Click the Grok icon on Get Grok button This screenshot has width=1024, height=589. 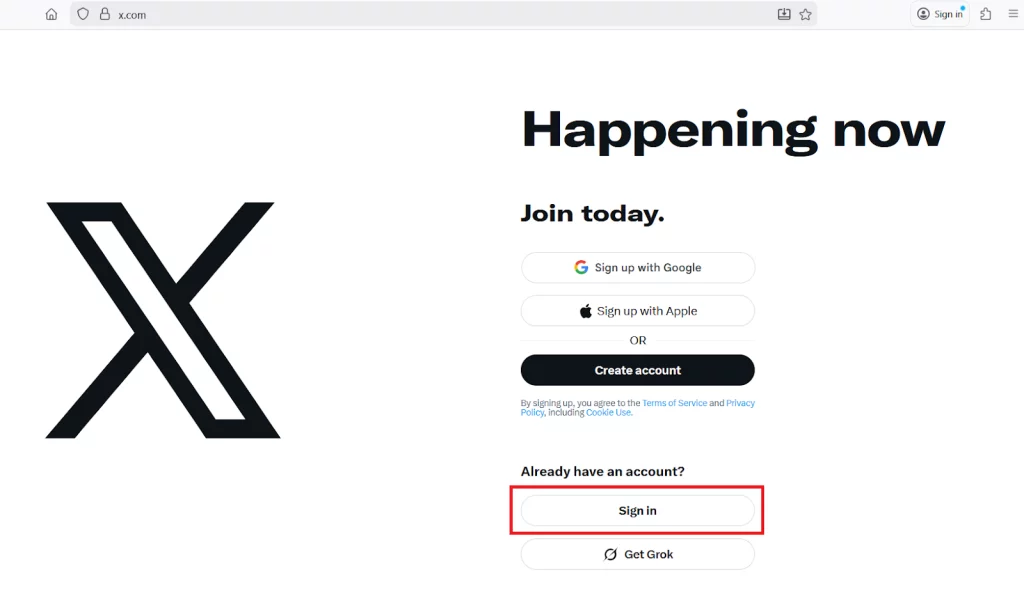[x=610, y=553]
